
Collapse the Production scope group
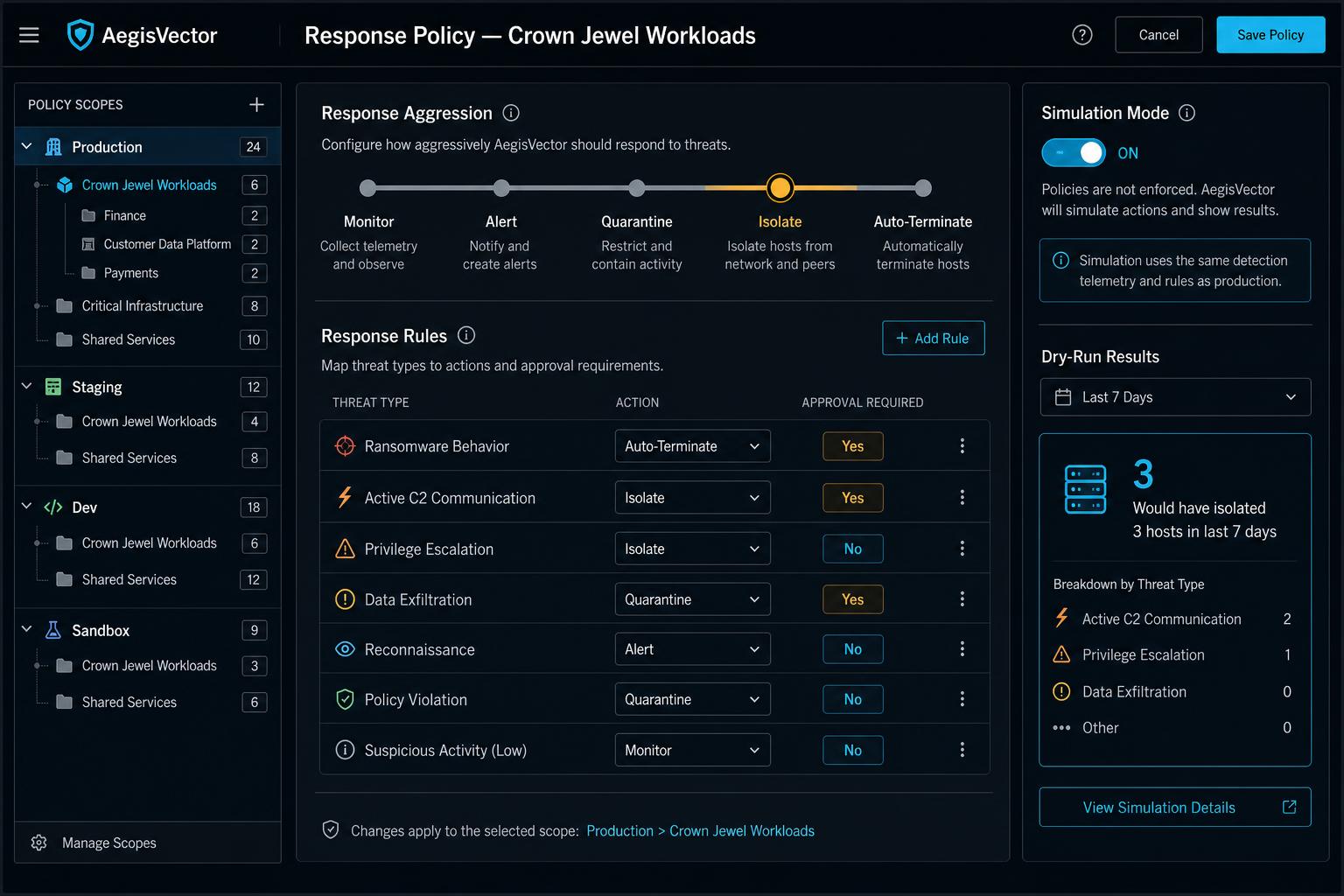[x=27, y=146]
